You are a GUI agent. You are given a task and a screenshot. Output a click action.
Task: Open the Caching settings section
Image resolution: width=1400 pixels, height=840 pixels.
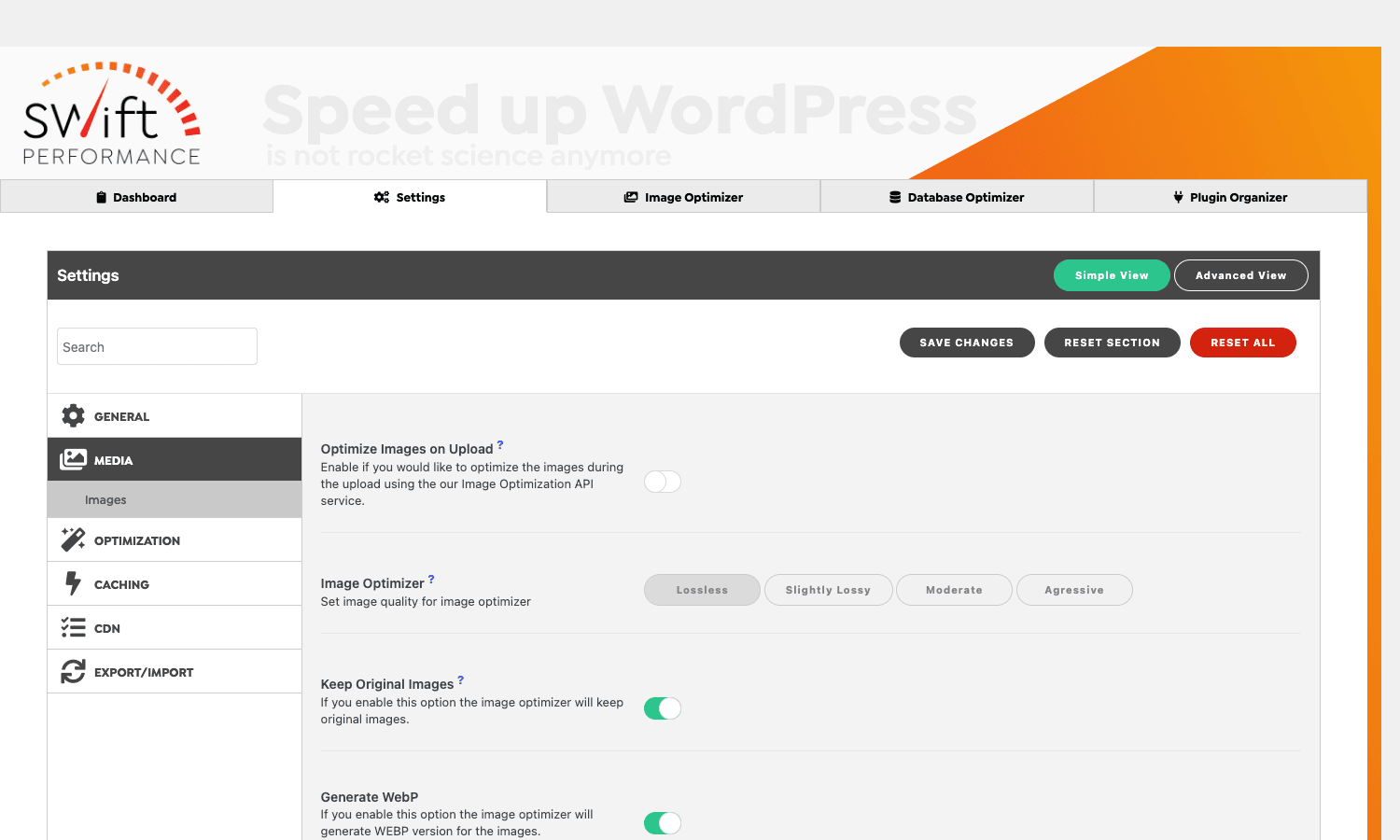pyautogui.click(x=175, y=583)
